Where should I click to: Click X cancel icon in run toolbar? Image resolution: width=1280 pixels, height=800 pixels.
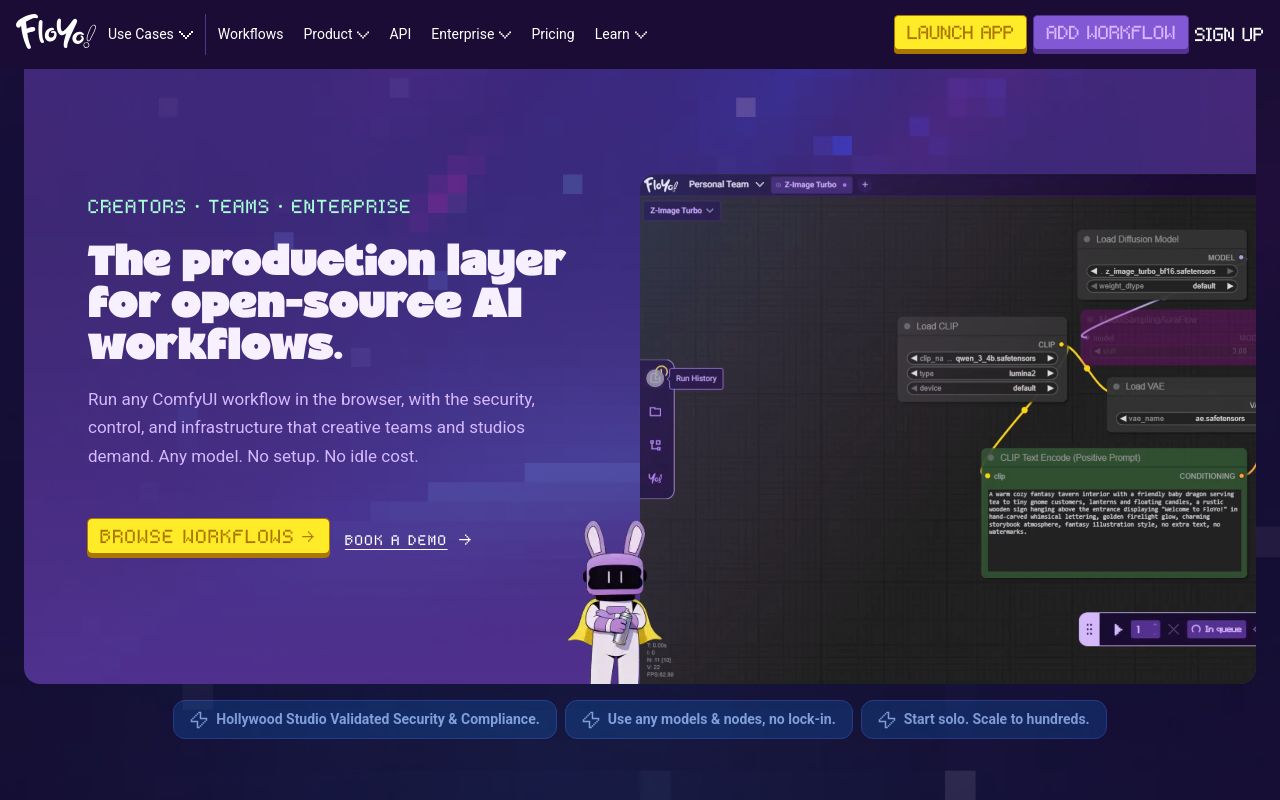1173,629
